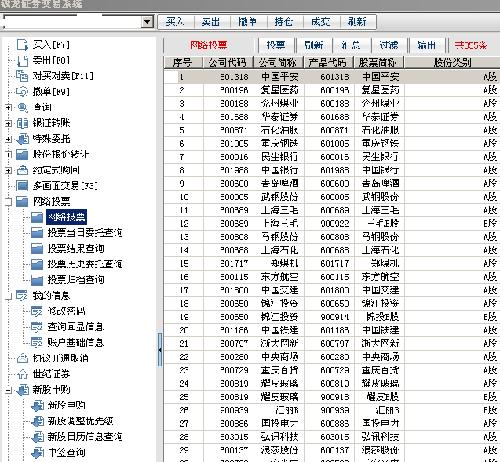
Task: Switch to the 持仓 toolbar tab
Action: click(284, 22)
